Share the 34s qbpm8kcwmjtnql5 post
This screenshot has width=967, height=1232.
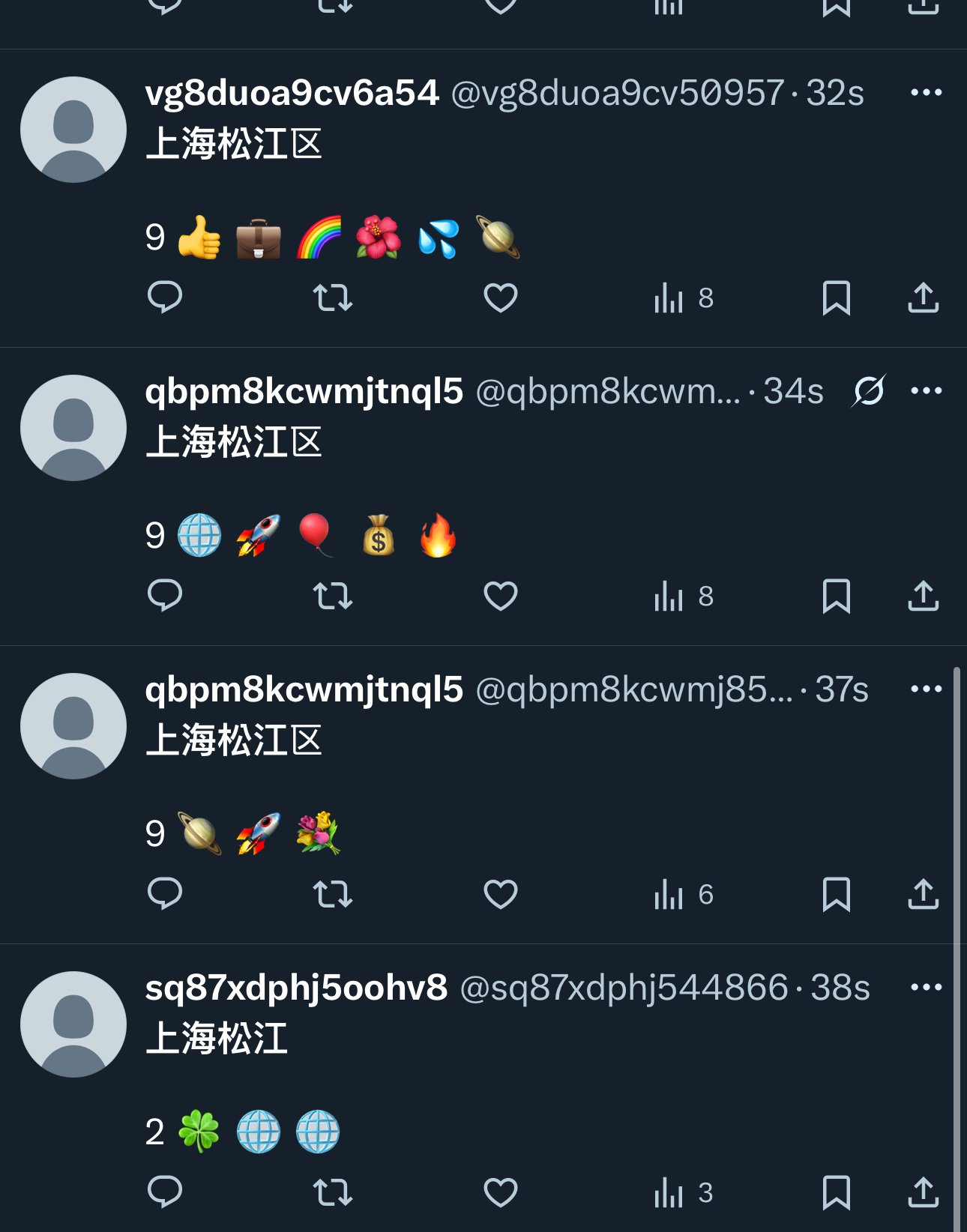click(x=924, y=596)
